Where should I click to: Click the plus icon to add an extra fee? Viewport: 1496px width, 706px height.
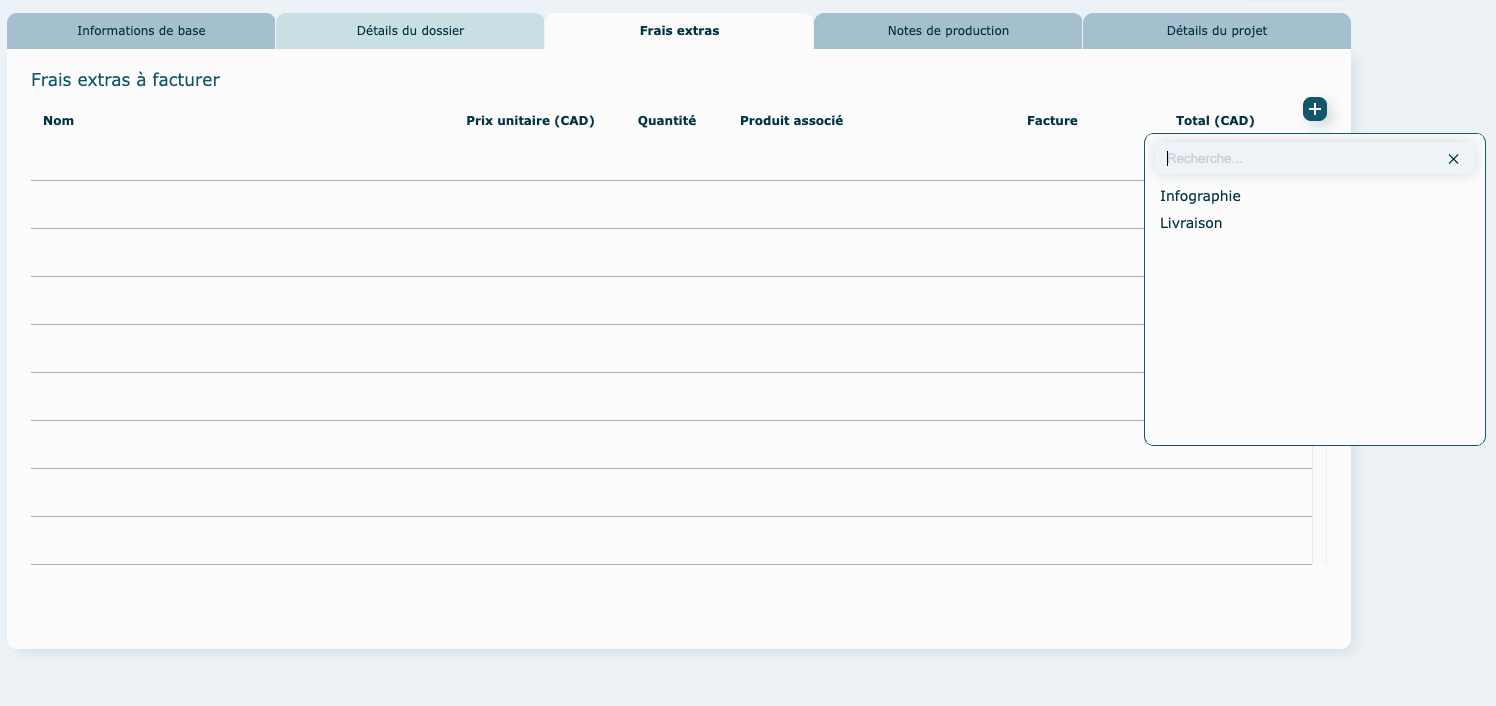[1314, 109]
